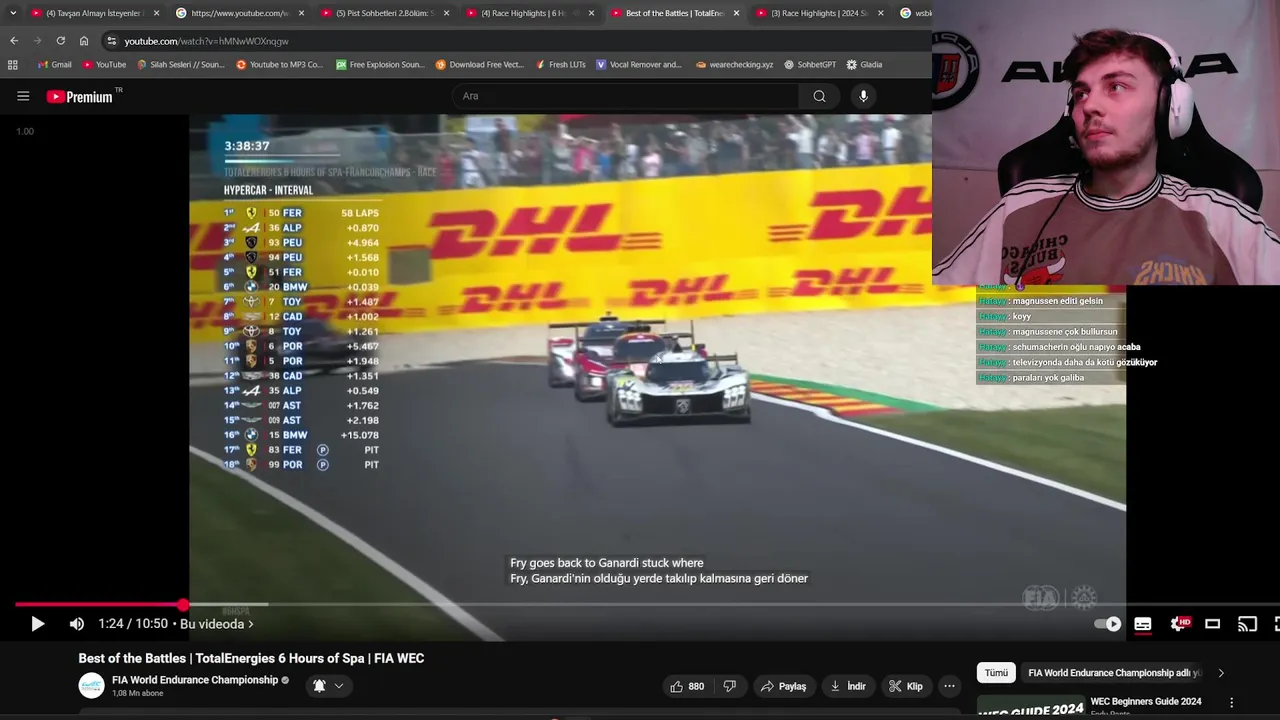Viewport: 1280px width, 720px height.
Task: Click the browser home icon
Action: point(84,41)
